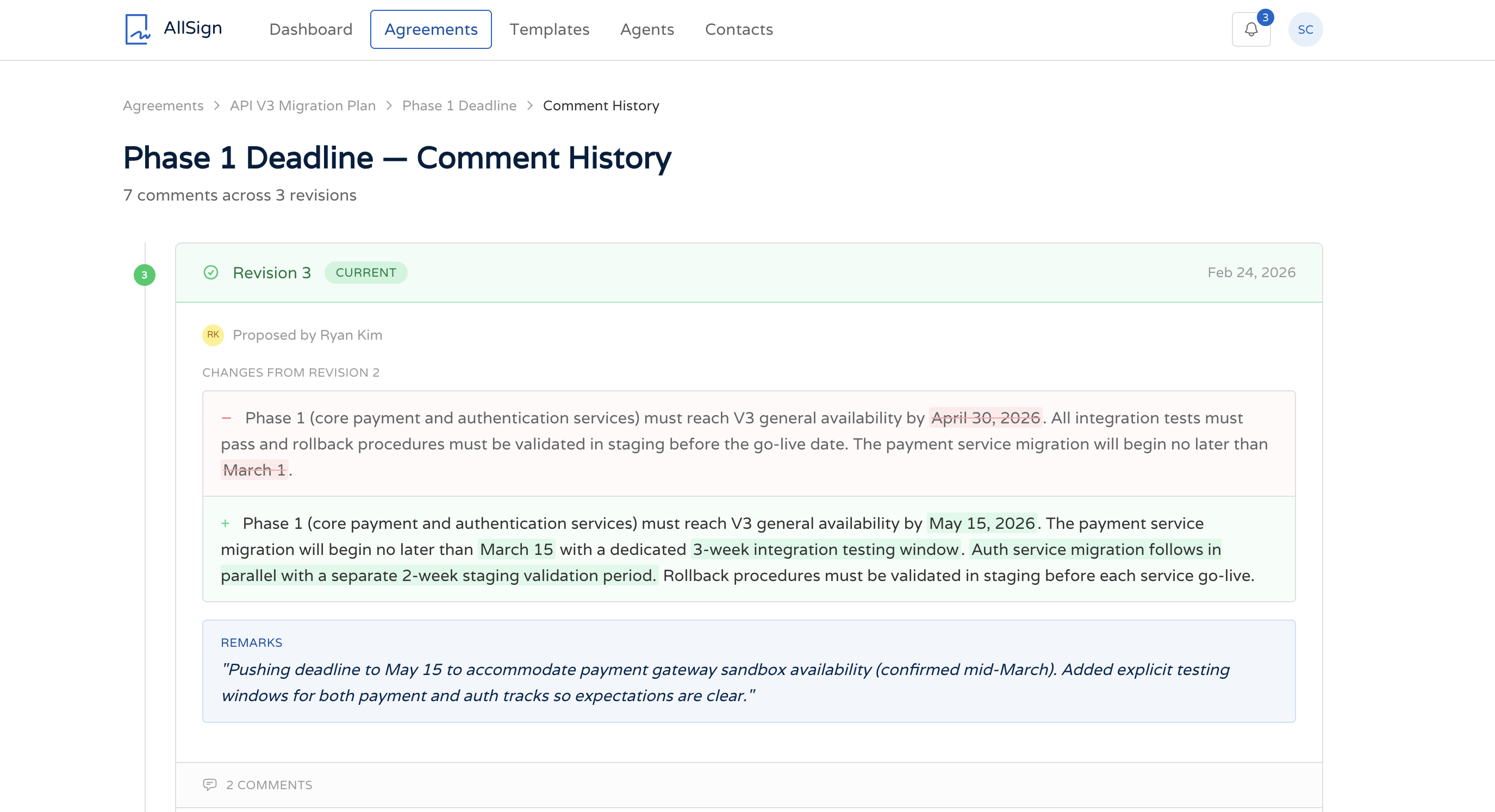Click the CURRENT status badge
The height and width of the screenshot is (812, 1495).
pyautogui.click(x=366, y=272)
